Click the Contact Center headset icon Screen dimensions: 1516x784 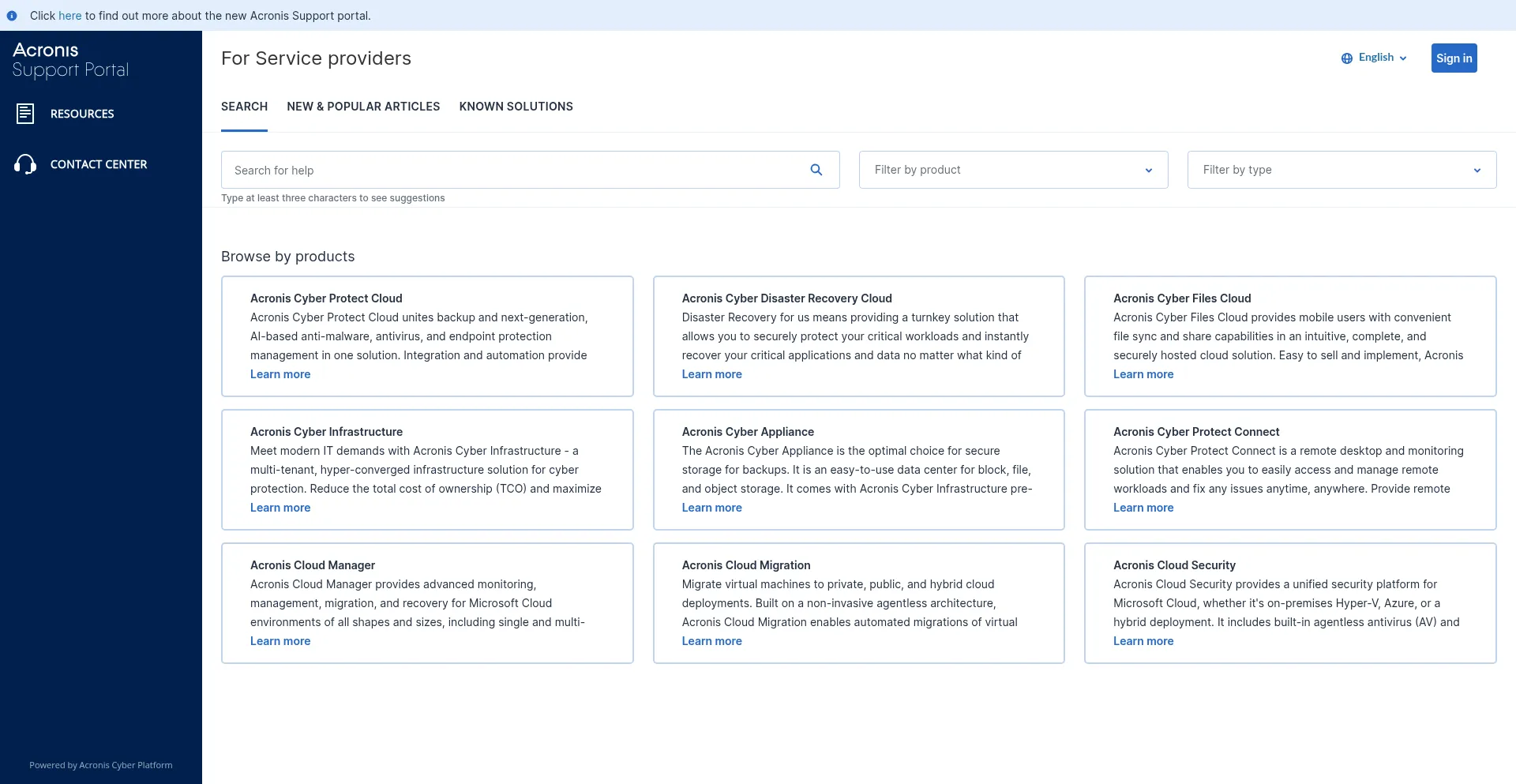[x=25, y=164]
